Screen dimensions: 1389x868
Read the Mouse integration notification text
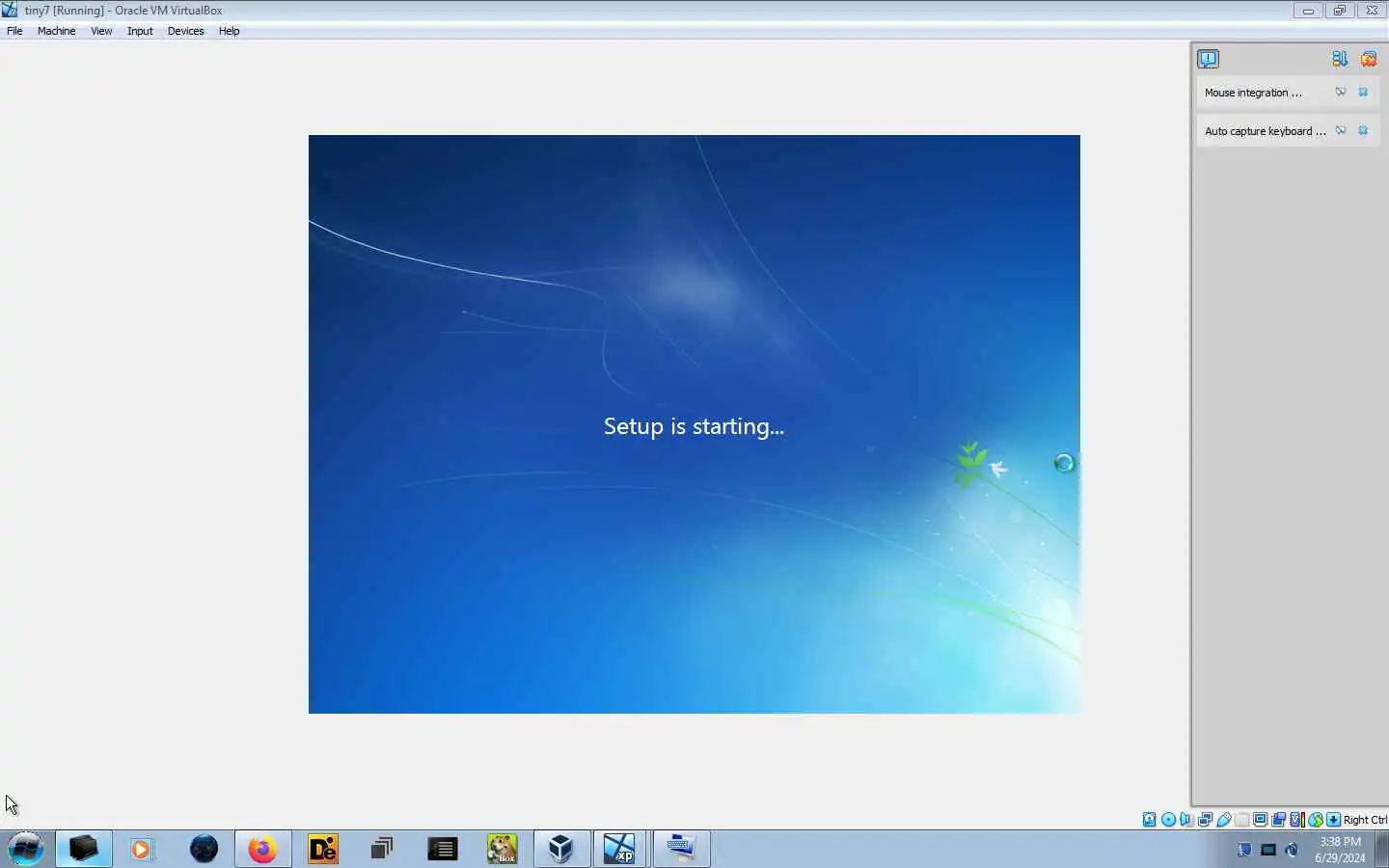pyautogui.click(x=1253, y=93)
